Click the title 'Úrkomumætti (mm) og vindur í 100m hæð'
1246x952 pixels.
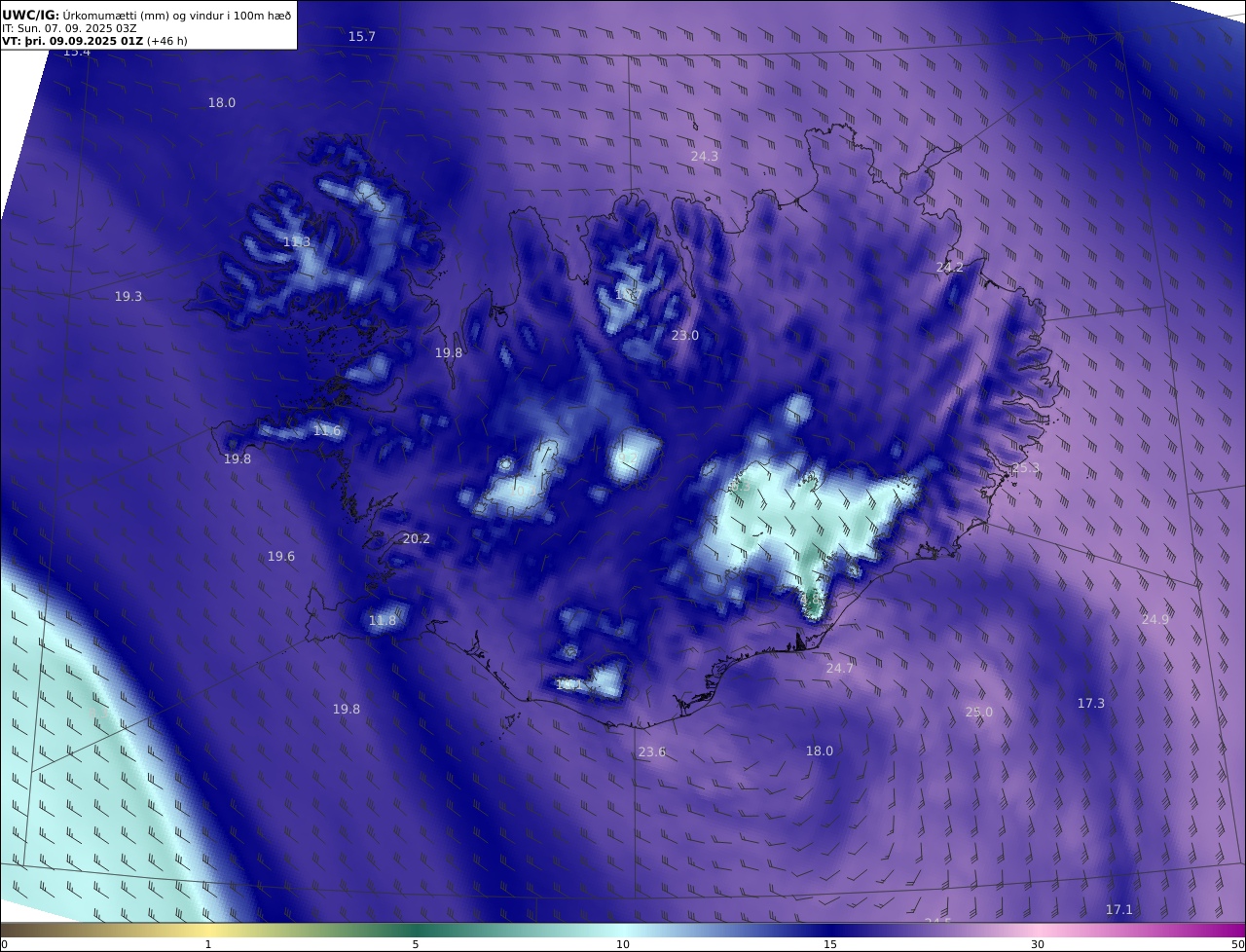pyautogui.click(x=176, y=15)
